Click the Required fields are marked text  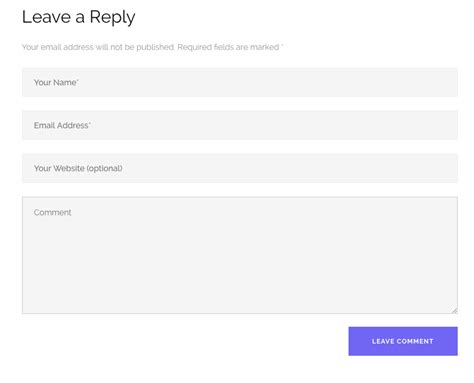tap(228, 47)
